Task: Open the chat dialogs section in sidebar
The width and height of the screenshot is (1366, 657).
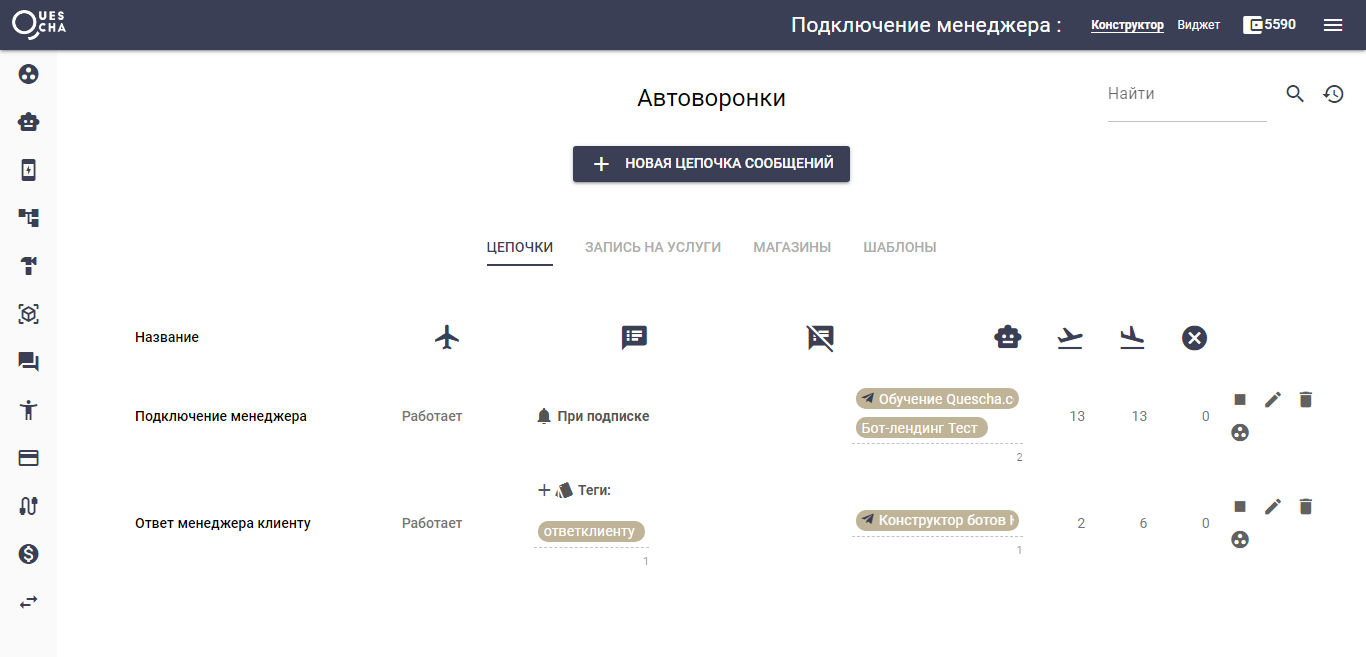Action: coord(27,361)
